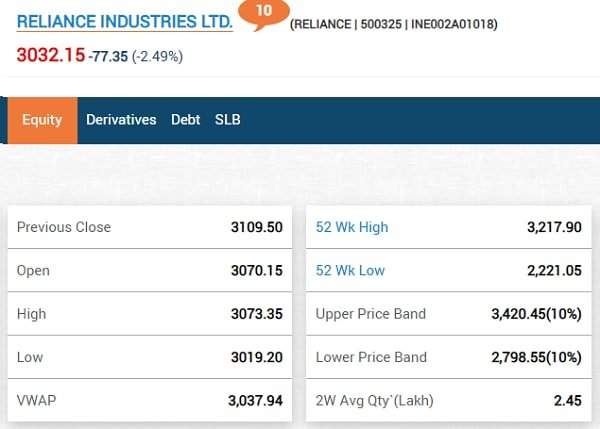The height and width of the screenshot is (429, 600).
Task: Click the 52 Wk High link
Action: click(x=351, y=227)
